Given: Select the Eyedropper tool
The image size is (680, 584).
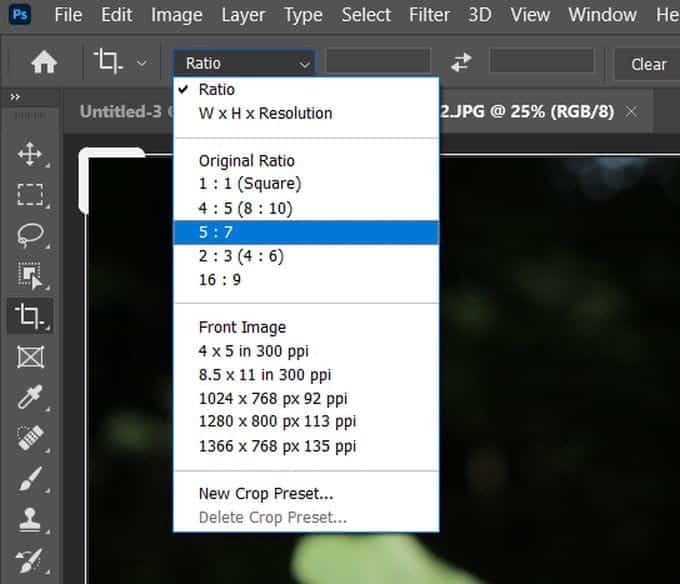Looking at the screenshot, I should [30, 396].
